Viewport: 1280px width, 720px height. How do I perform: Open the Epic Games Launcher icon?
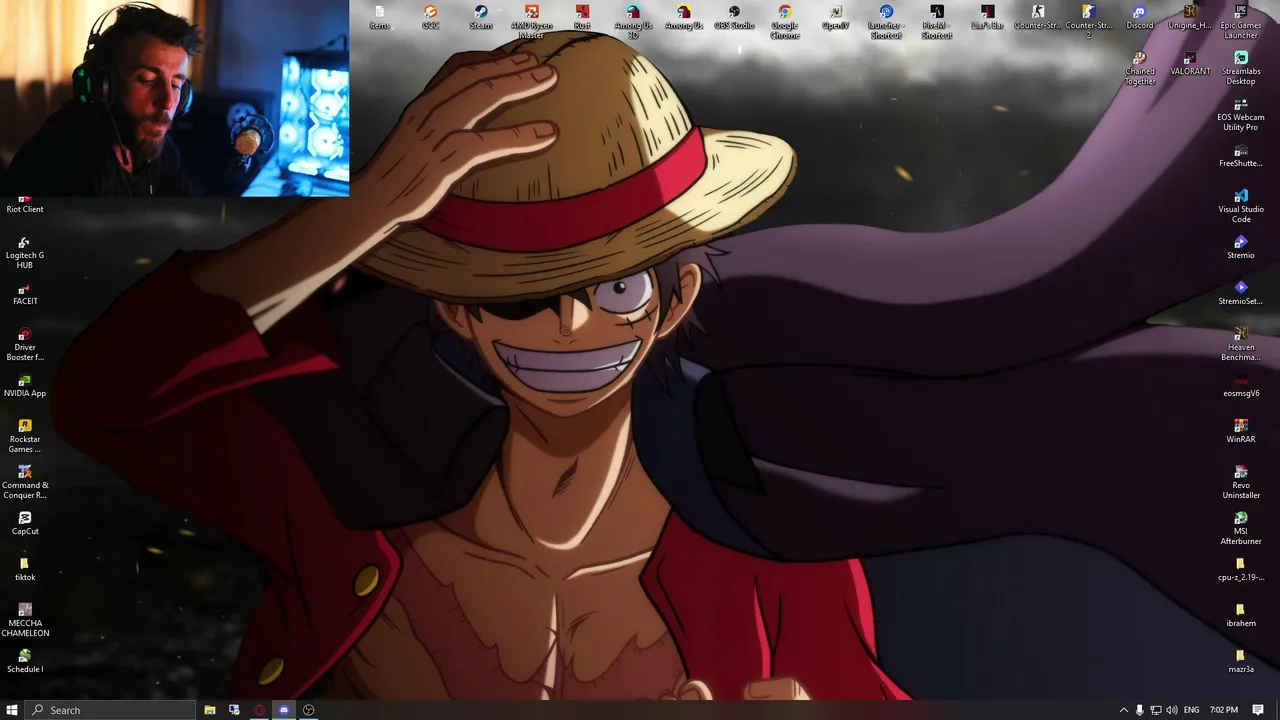(1241, 22)
